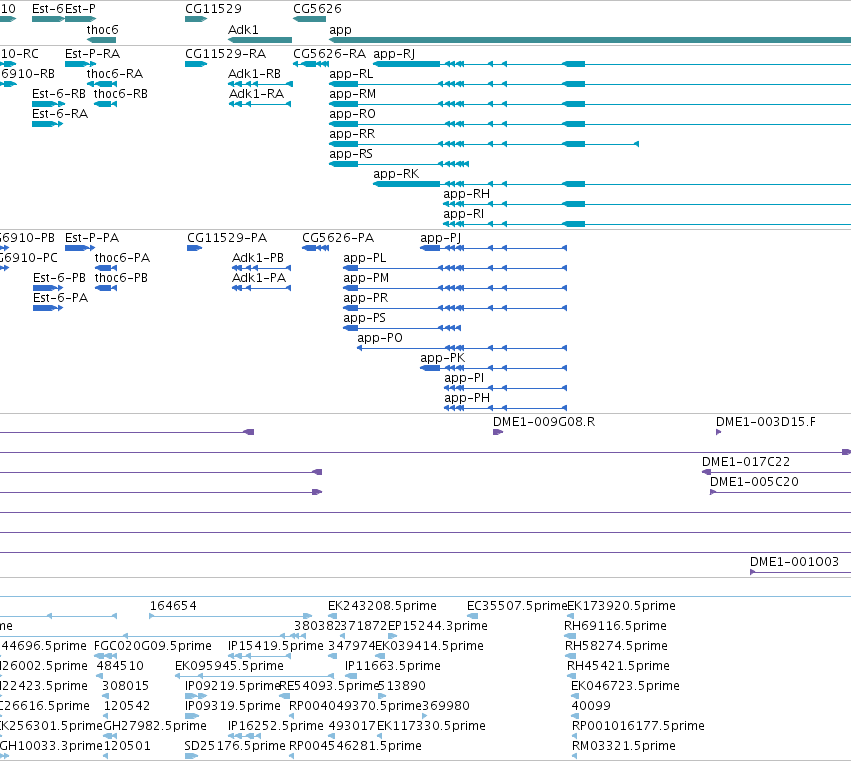Select EST RM03321.5prime label
This screenshot has height=761, width=851.
point(624,746)
